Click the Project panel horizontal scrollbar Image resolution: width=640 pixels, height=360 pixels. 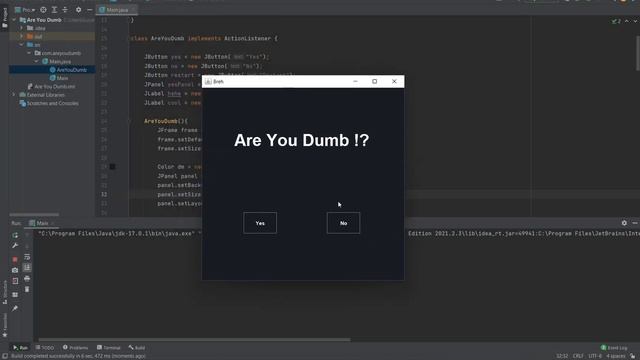(34, 214)
